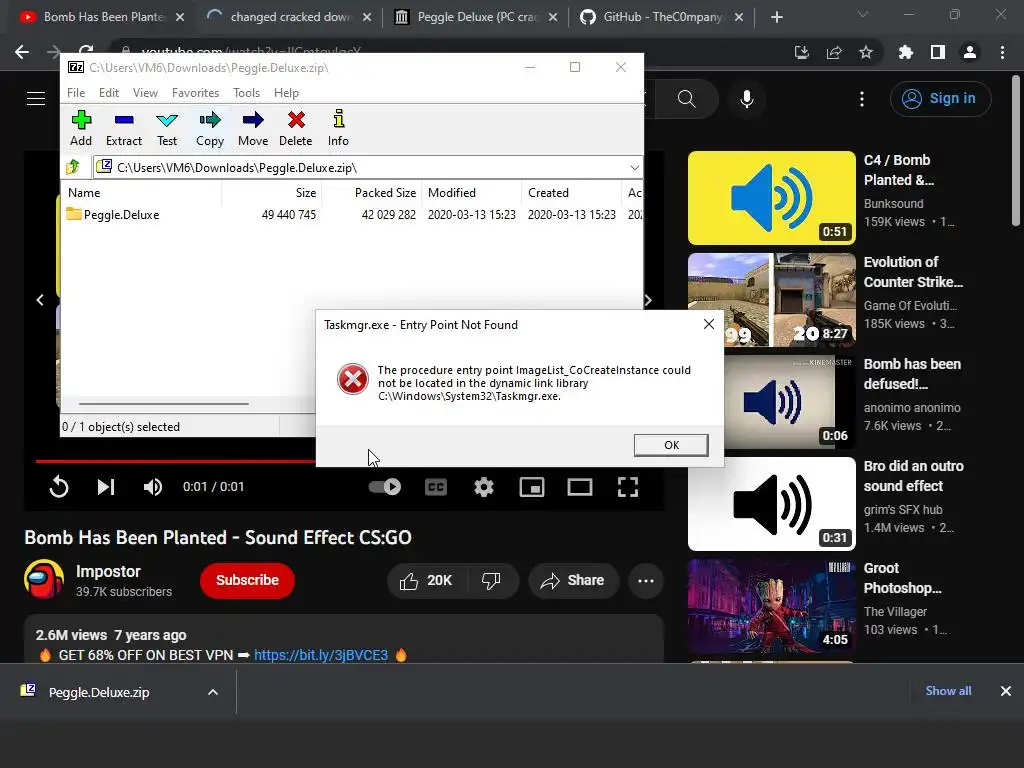Open the Help menu in 7-Zip
The image size is (1024, 768).
[286, 93]
